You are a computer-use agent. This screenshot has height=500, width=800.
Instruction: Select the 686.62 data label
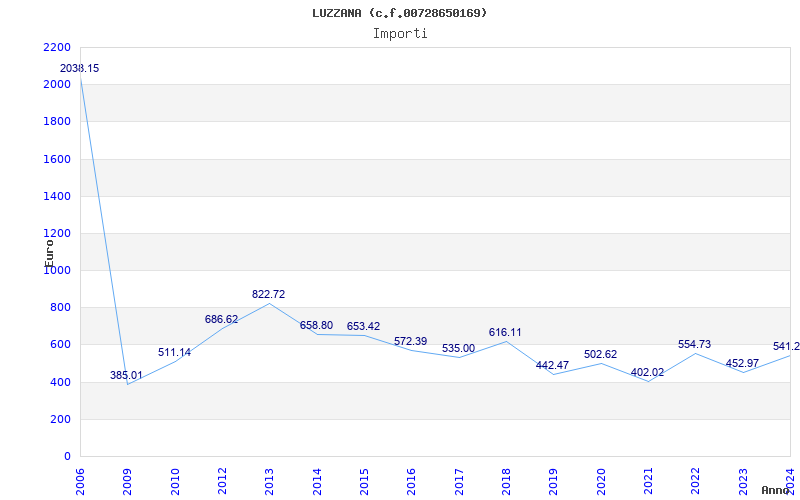point(221,319)
